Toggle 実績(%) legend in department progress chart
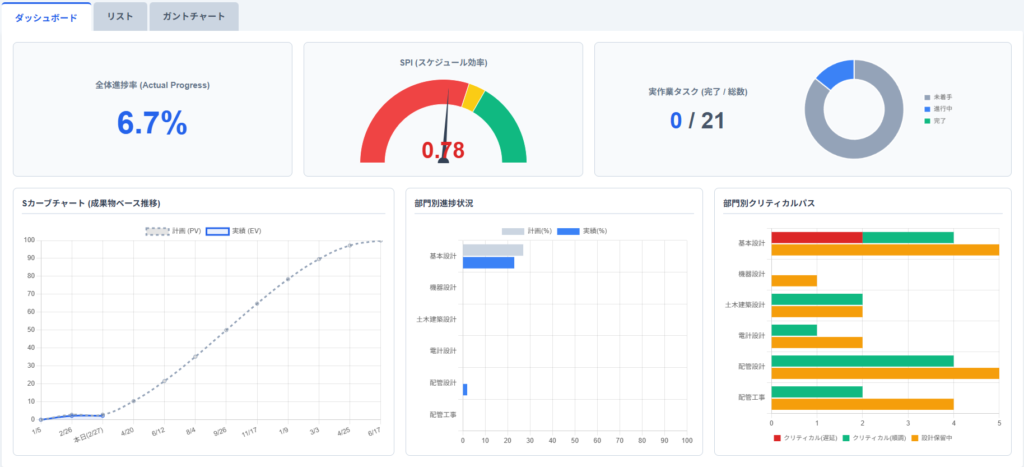The height and width of the screenshot is (467, 1024). coord(581,230)
